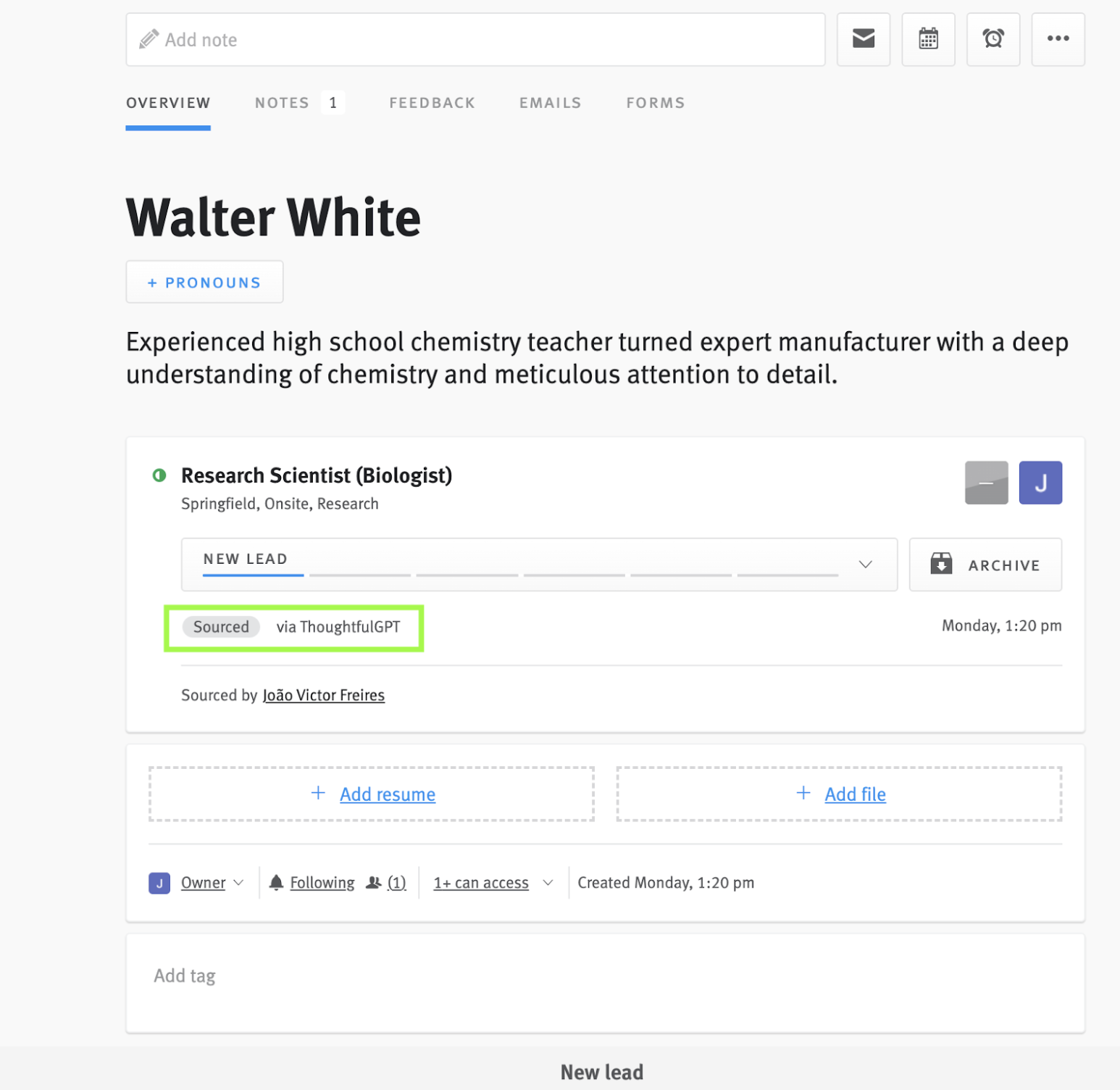1120x1090 pixels.
Task: Click the gray dash avatar tile
Action: coord(986,483)
